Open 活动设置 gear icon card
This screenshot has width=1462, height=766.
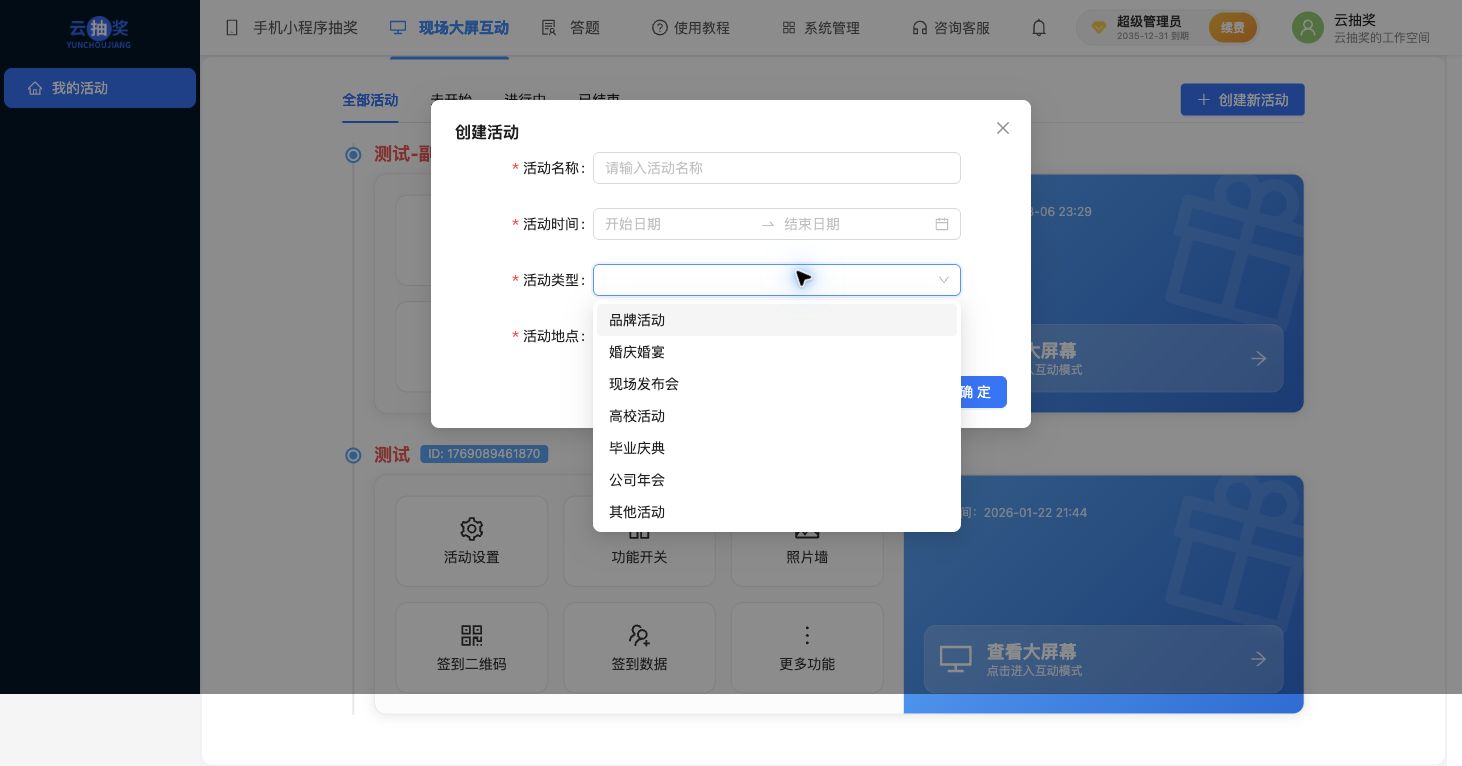tap(472, 541)
